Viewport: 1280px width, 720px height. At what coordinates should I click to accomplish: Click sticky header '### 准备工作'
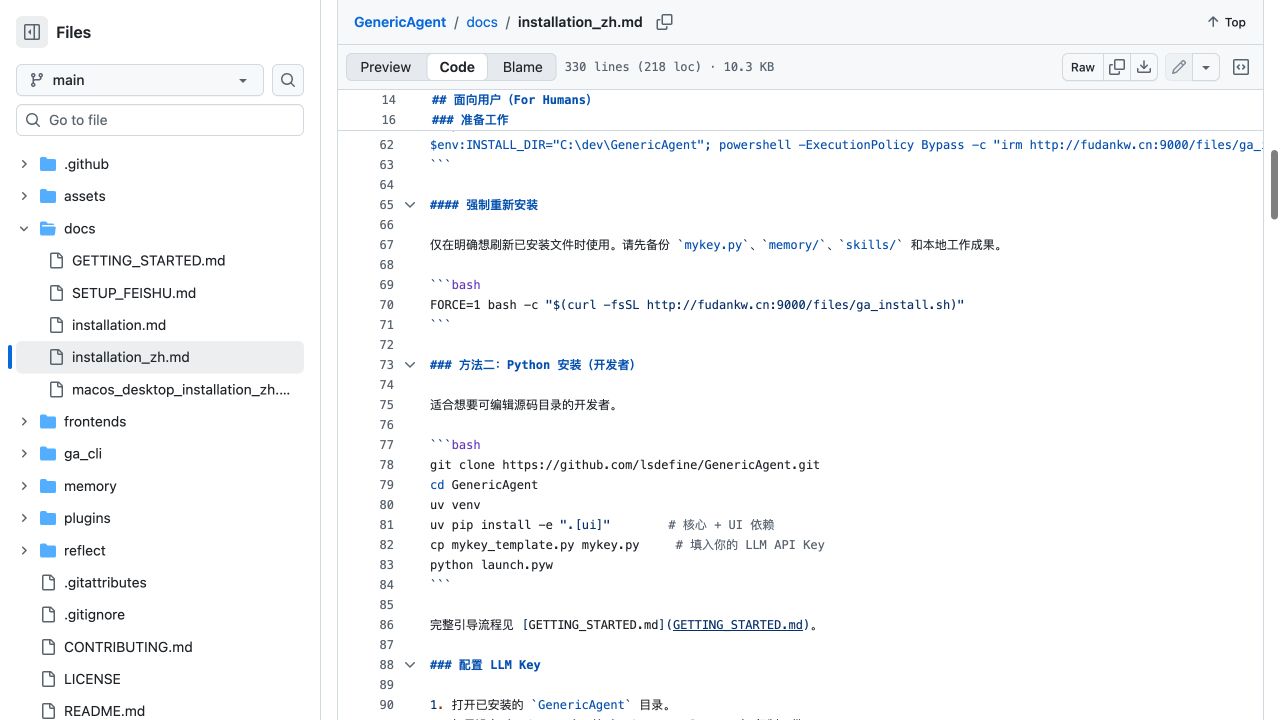pos(469,120)
